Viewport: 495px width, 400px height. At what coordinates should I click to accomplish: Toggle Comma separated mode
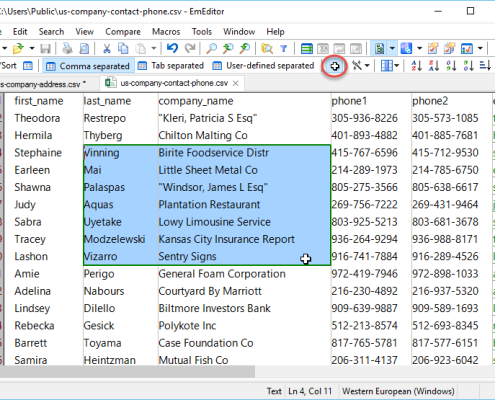(88, 66)
